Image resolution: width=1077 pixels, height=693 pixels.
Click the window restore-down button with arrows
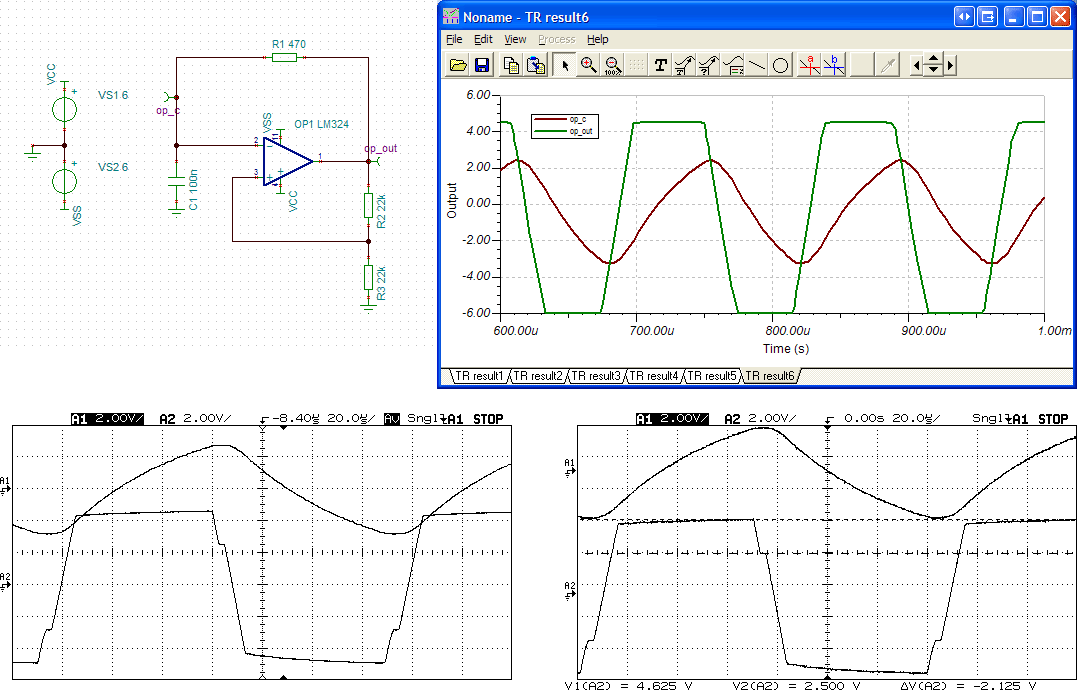click(964, 16)
